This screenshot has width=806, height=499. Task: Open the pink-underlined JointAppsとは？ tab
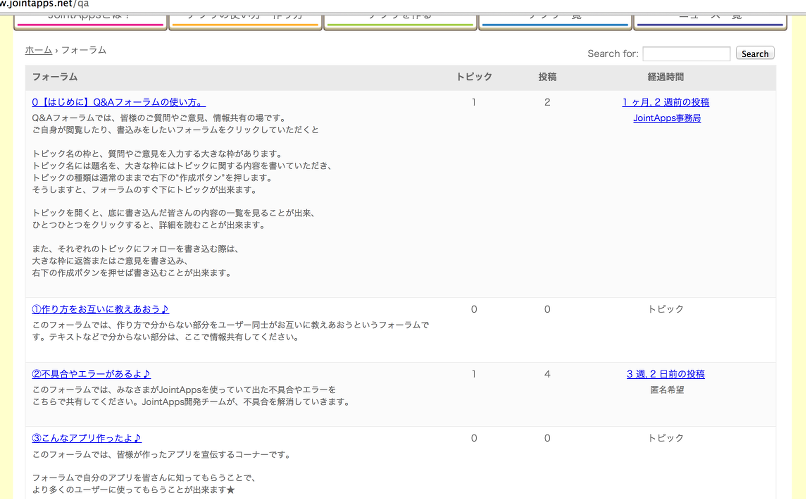(85, 18)
